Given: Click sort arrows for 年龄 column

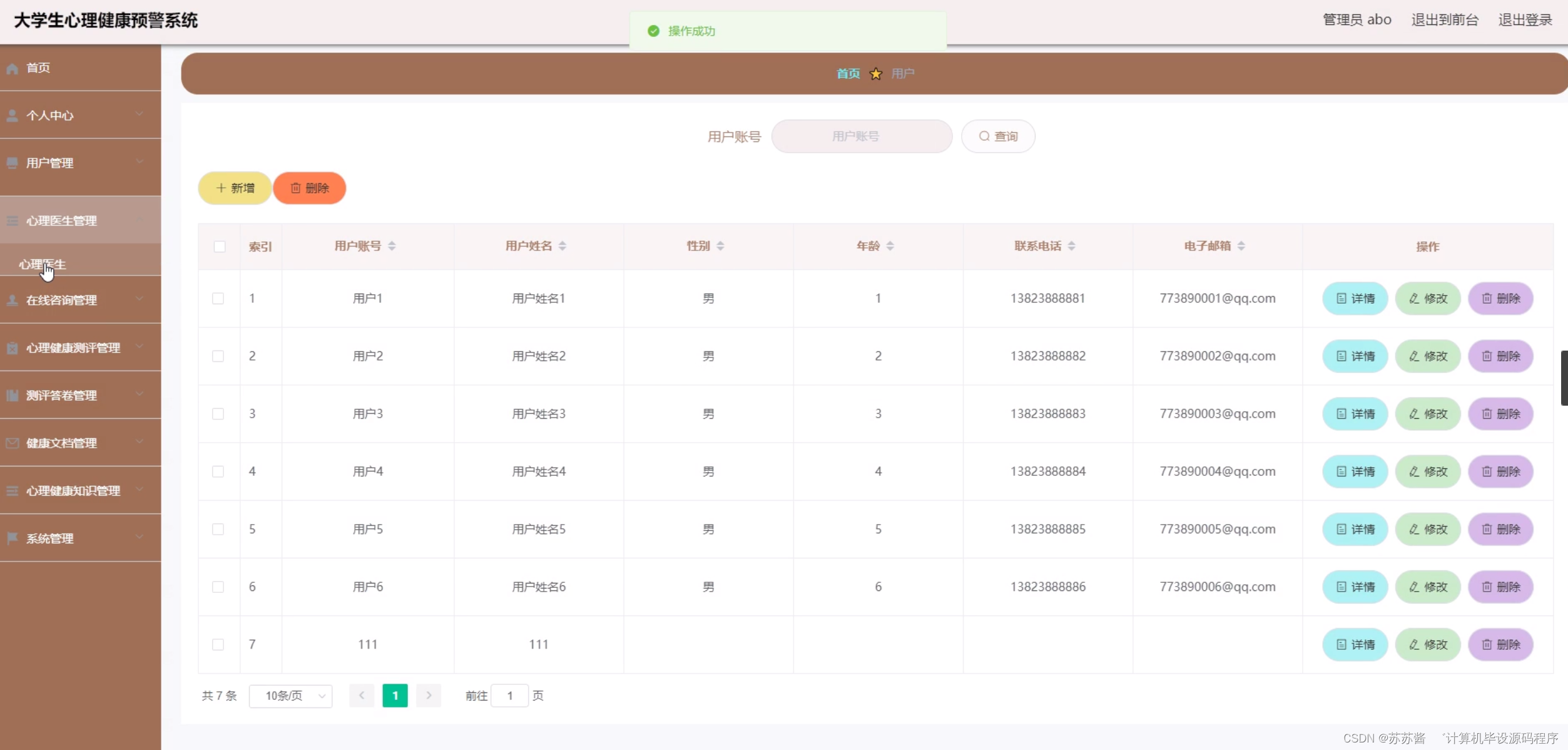Looking at the screenshot, I should (x=890, y=246).
